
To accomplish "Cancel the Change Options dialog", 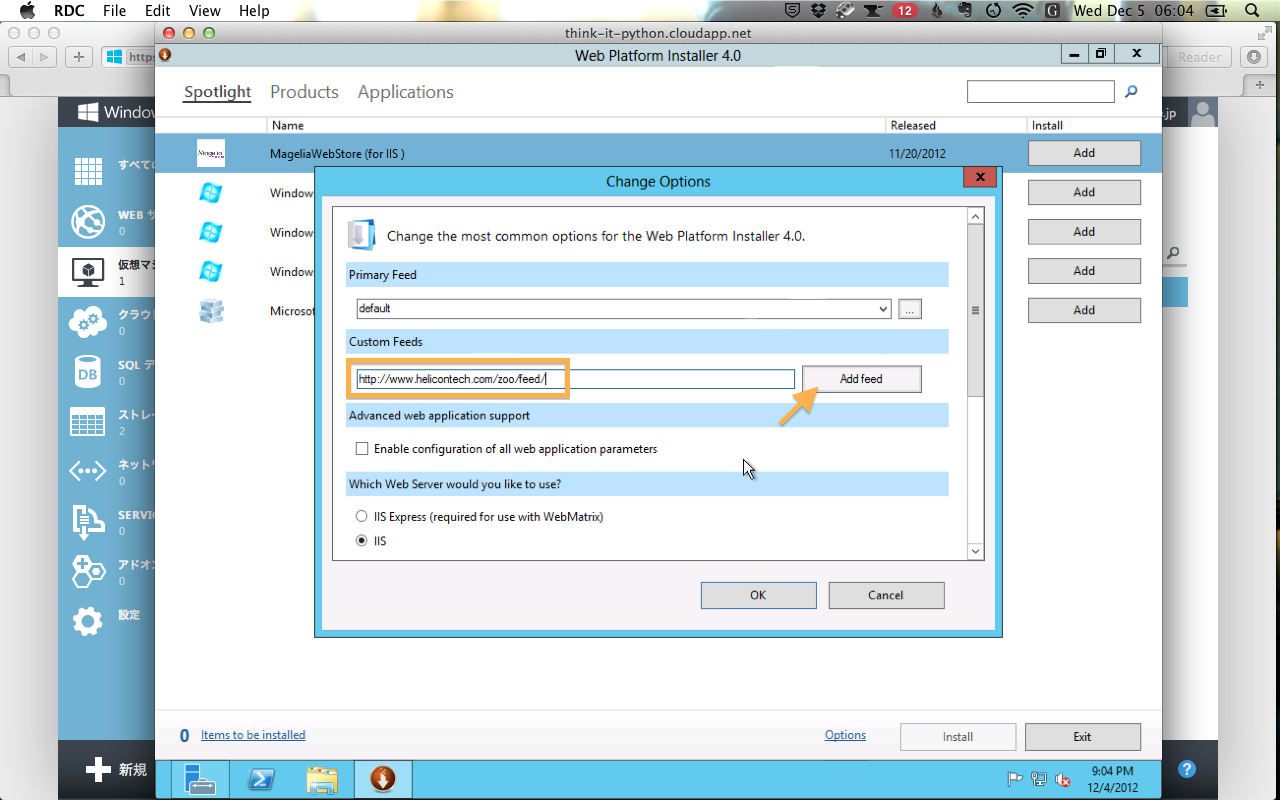I will [x=886, y=595].
